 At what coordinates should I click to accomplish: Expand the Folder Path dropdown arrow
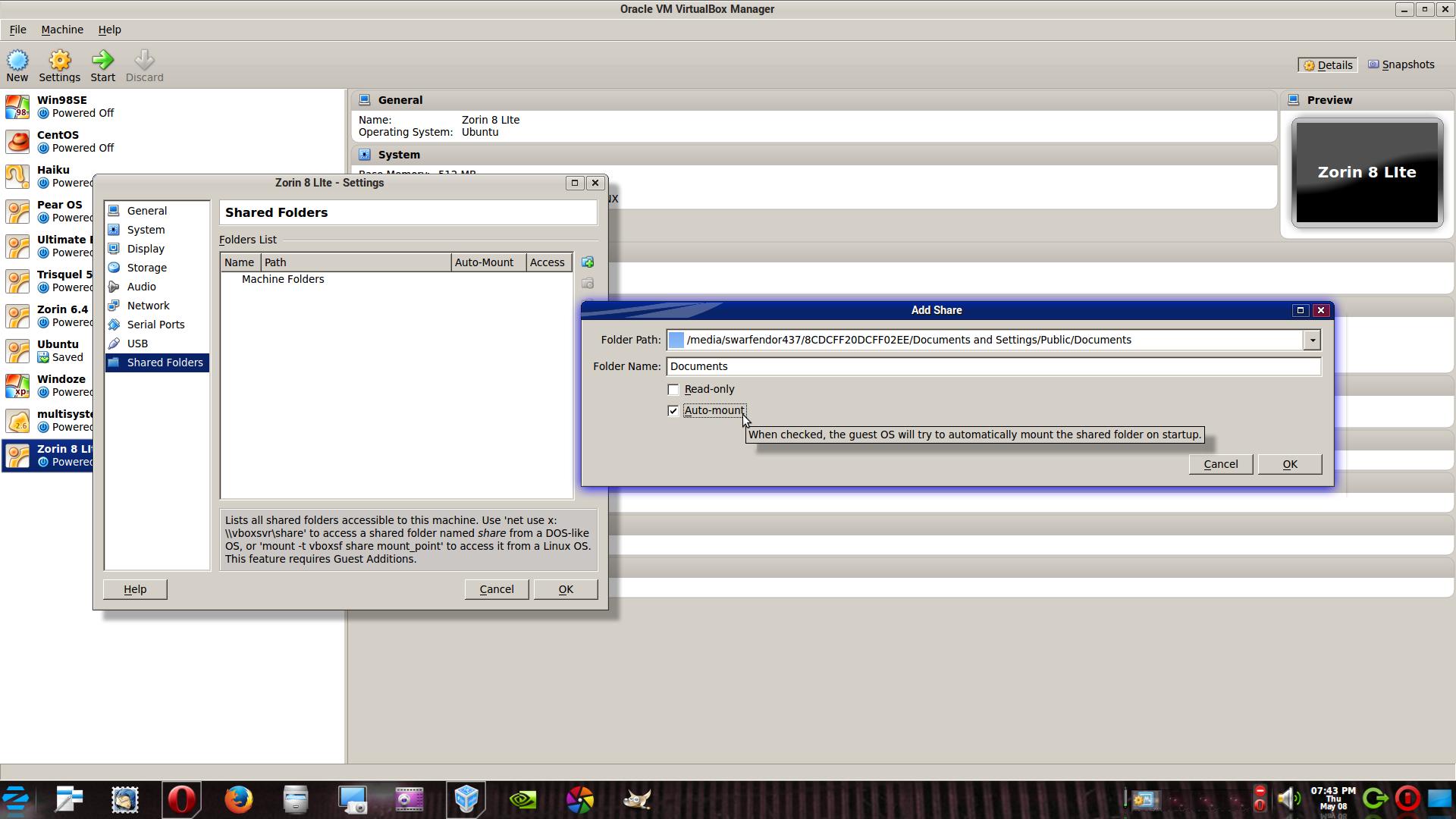(x=1312, y=340)
